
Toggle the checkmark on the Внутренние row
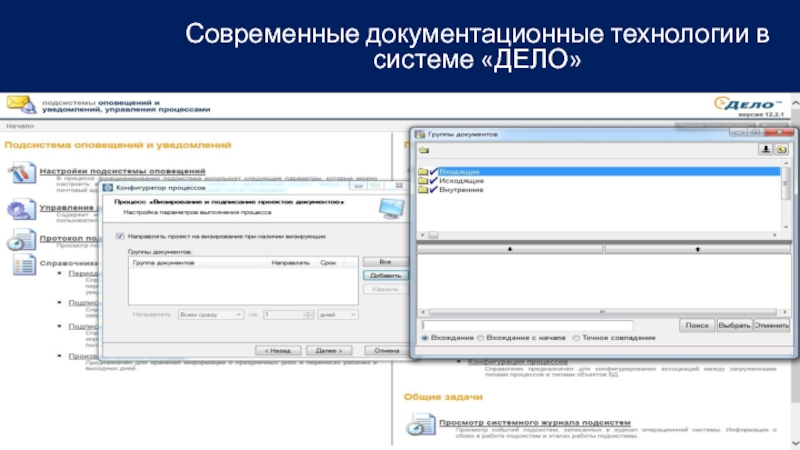(434, 190)
